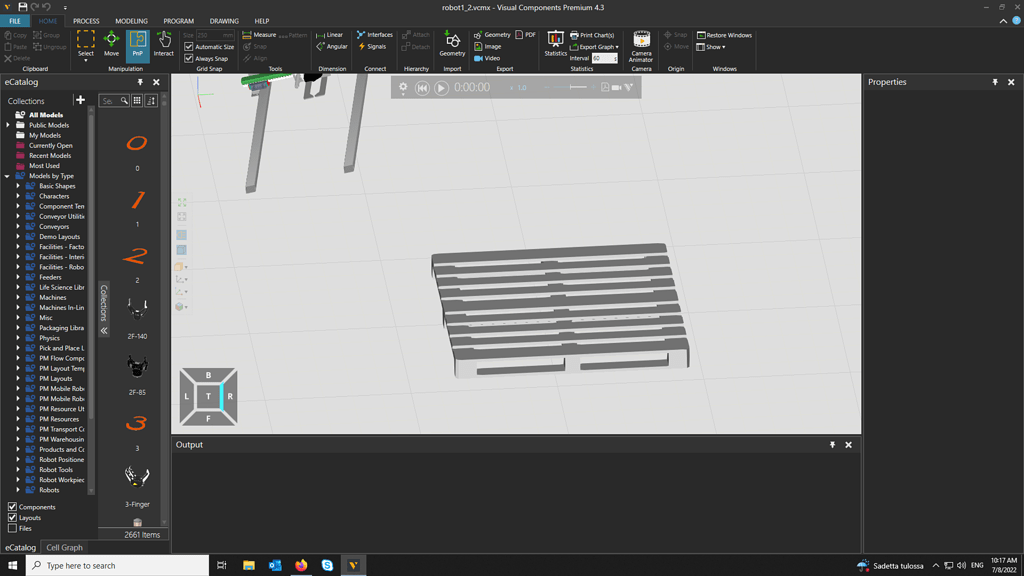Open the Camera Animator
The image size is (1024, 576).
(641, 42)
